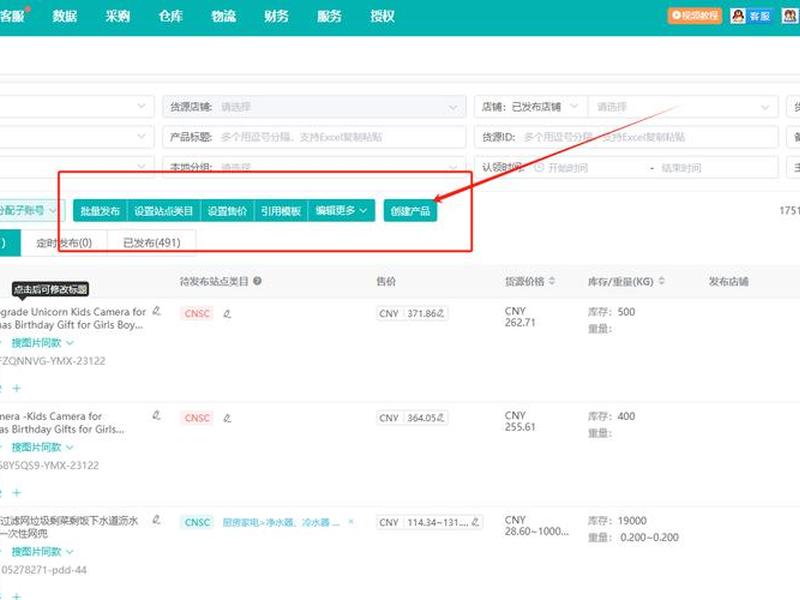Click the plus icon under FZQNNVG-YMX-23122
The image size is (800, 600).
point(17,388)
